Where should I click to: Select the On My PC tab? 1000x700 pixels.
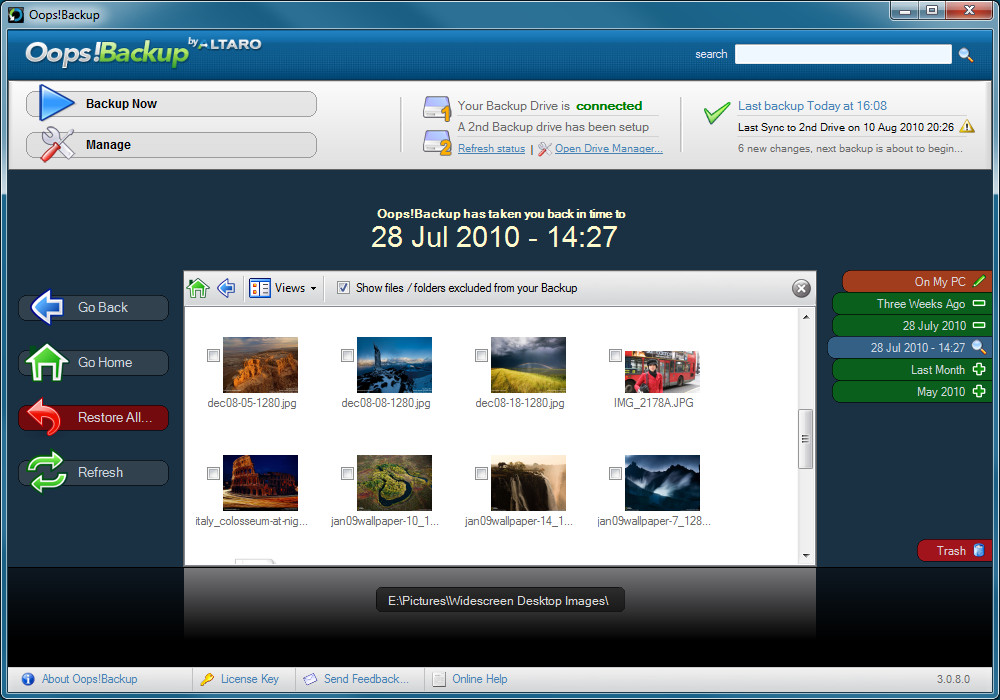916,281
